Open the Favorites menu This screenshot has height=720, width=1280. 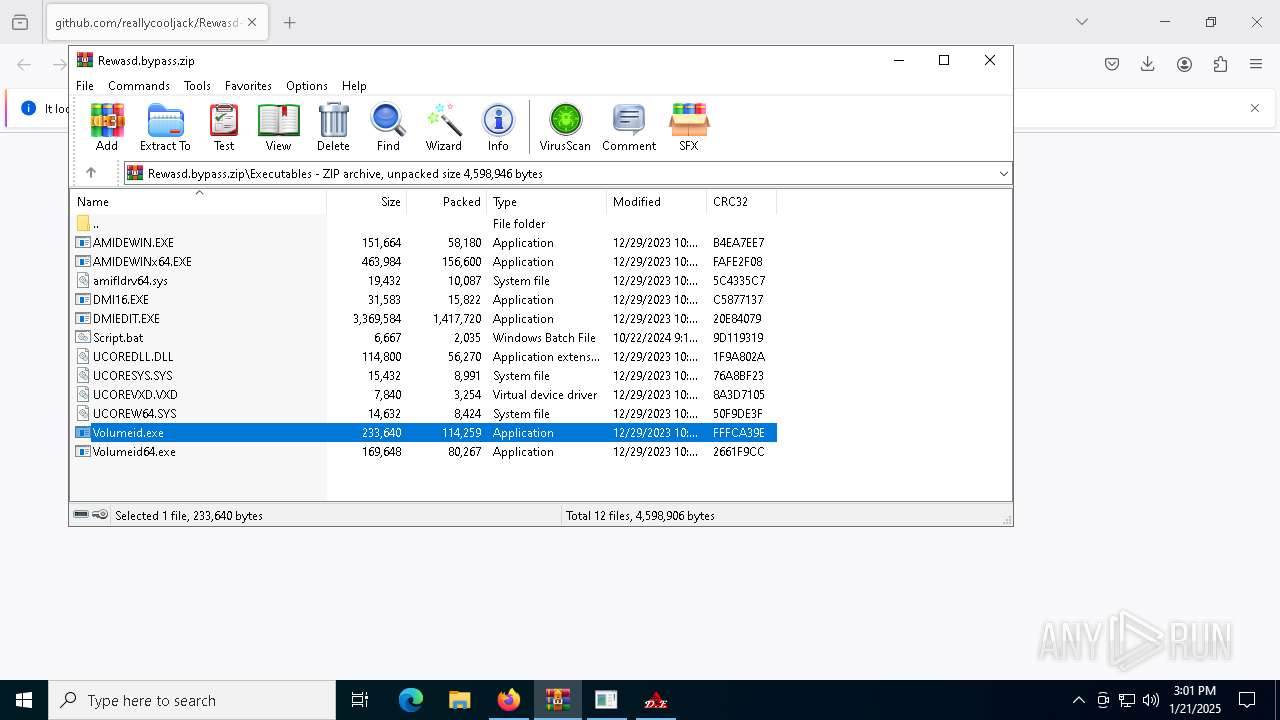pos(248,86)
